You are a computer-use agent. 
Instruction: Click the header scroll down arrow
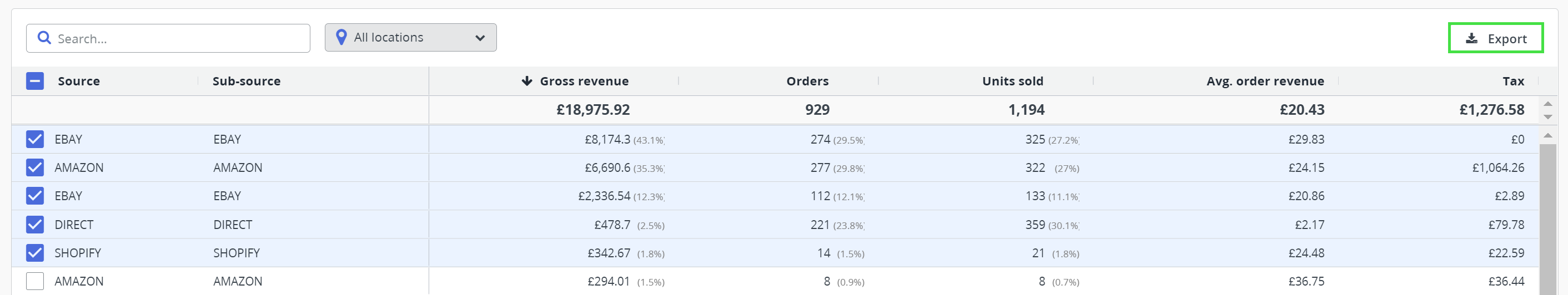pyautogui.click(x=1547, y=116)
